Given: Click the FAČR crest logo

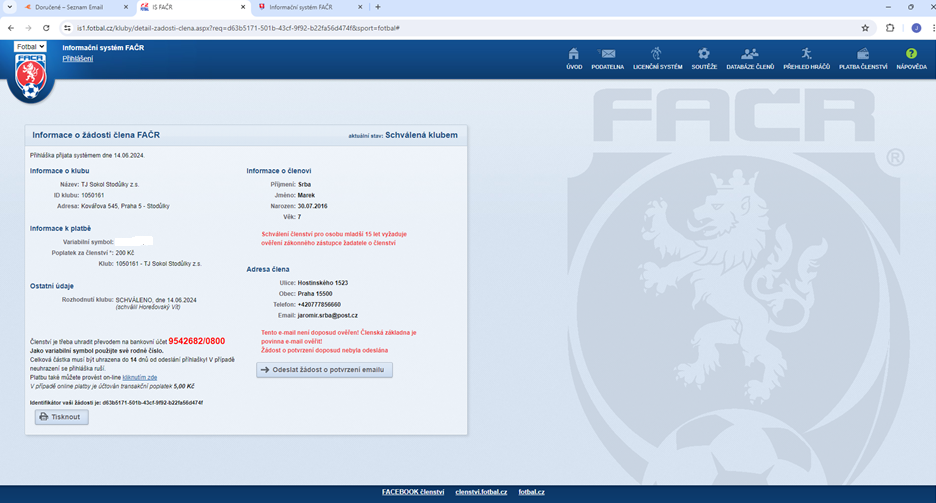Looking at the screenshot, I should pyautogui.click(x=30, y=78).
